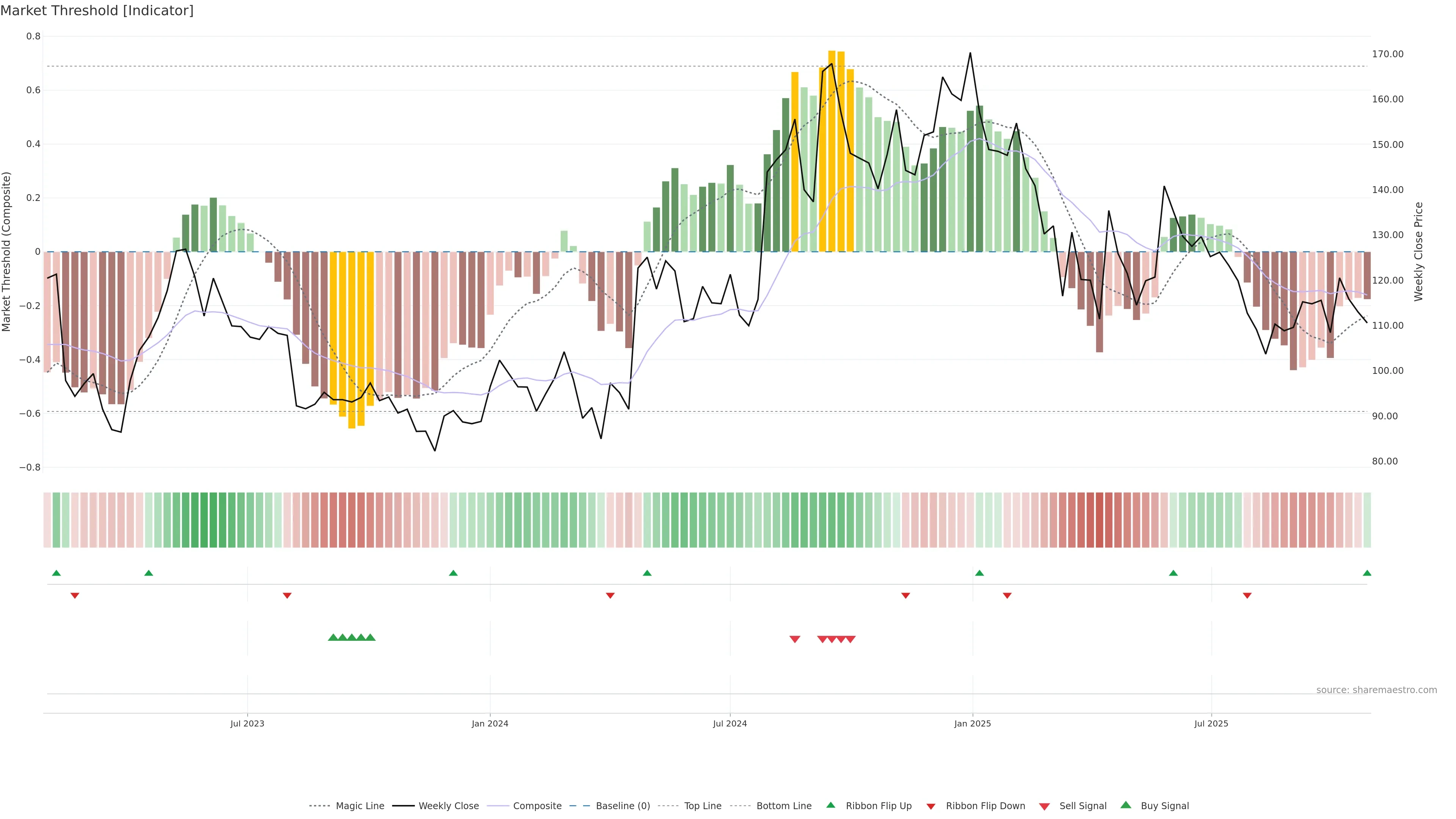This screenshot has height=819, width=1456.
Task: Click the leftmost green ribbon flip up marker
Action: coord(56,573)
